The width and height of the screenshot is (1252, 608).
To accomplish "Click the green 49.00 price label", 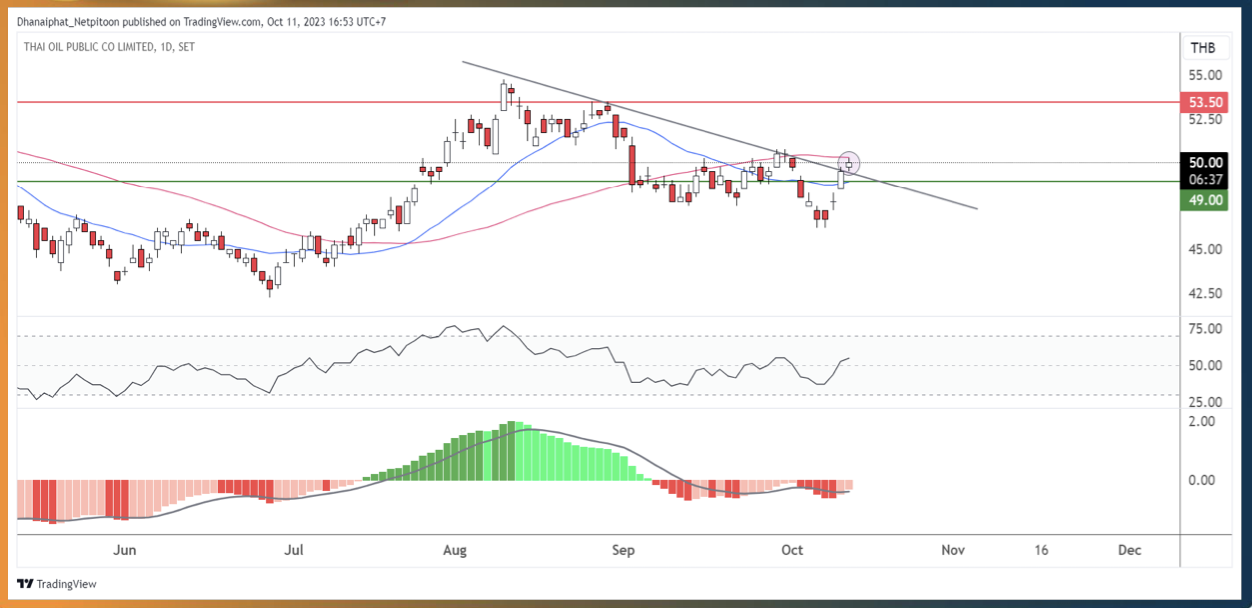I will coord(1202,200).
